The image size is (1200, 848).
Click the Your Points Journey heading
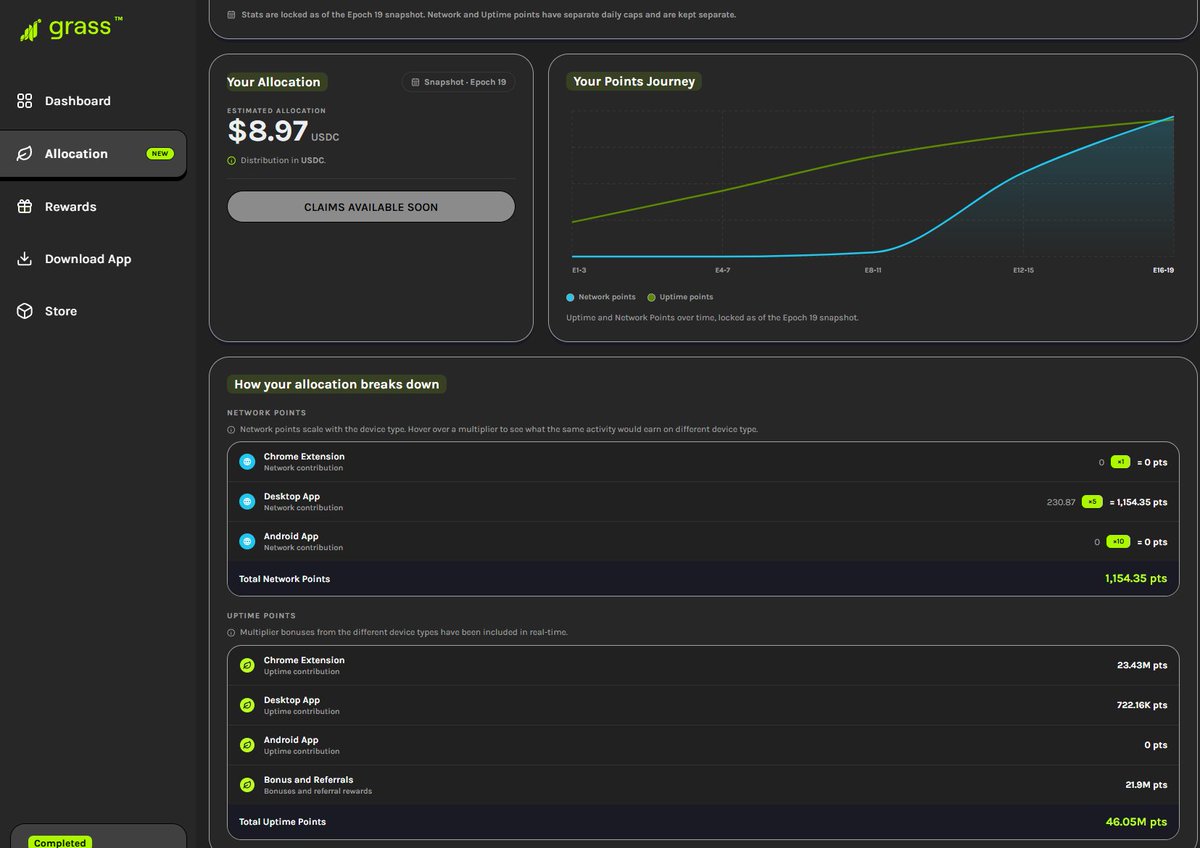[x=634, y=81]
